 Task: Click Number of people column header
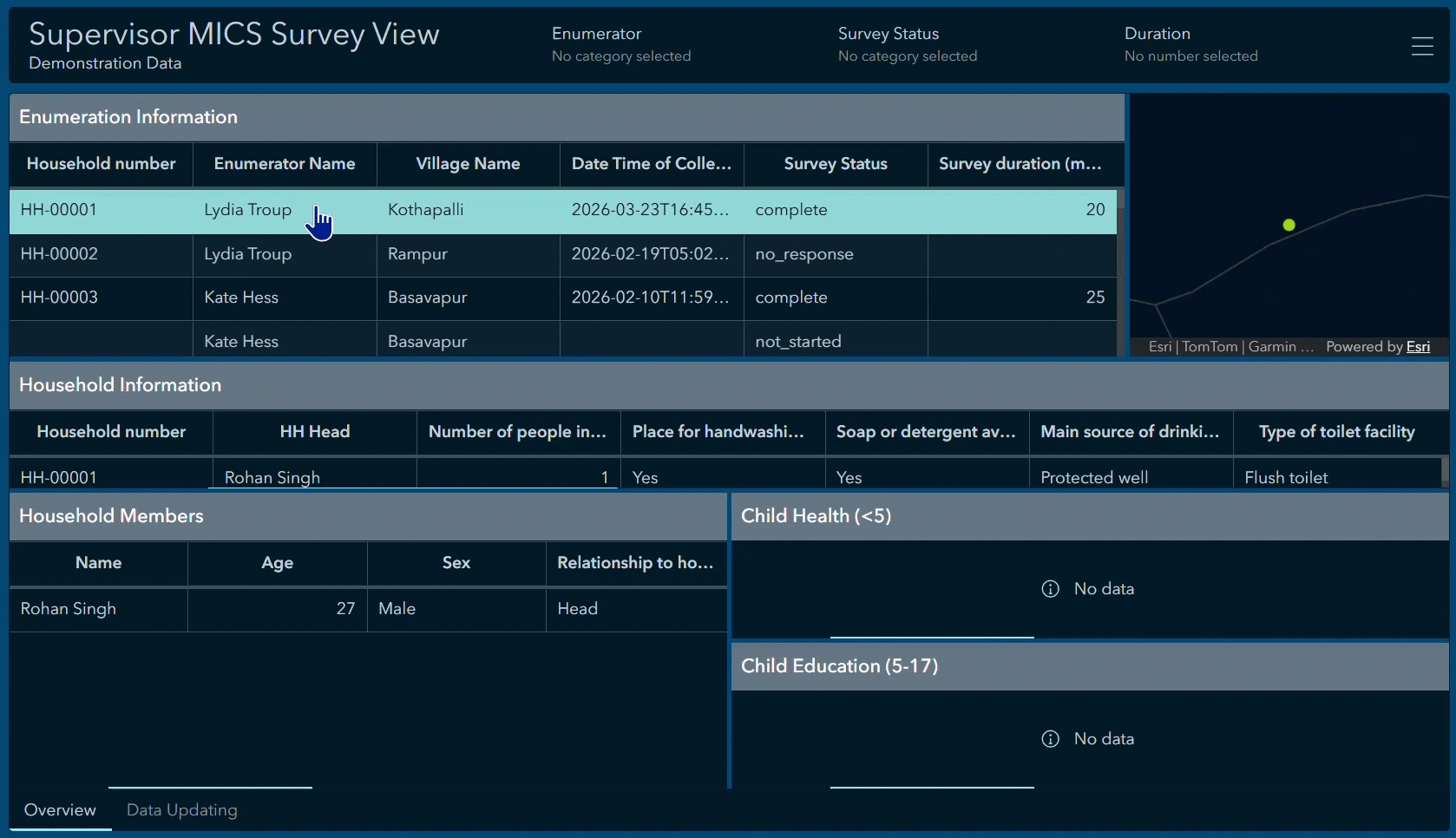(x=518, y=432)
